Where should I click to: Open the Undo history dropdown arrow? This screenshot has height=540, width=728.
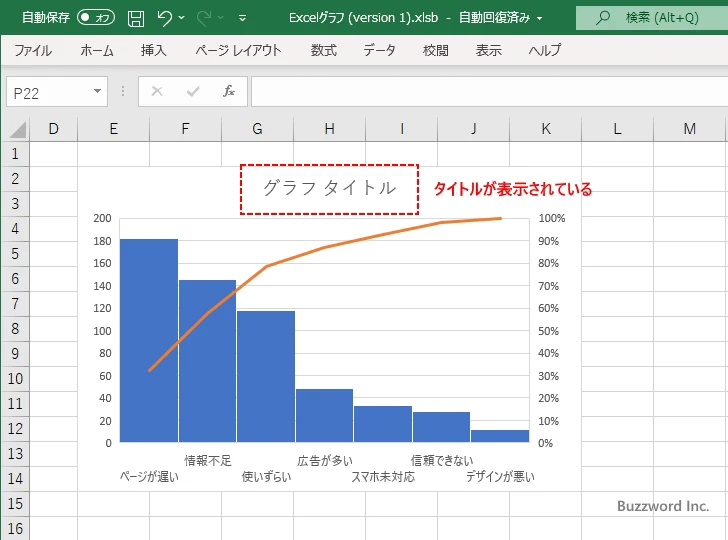[182, 18]
